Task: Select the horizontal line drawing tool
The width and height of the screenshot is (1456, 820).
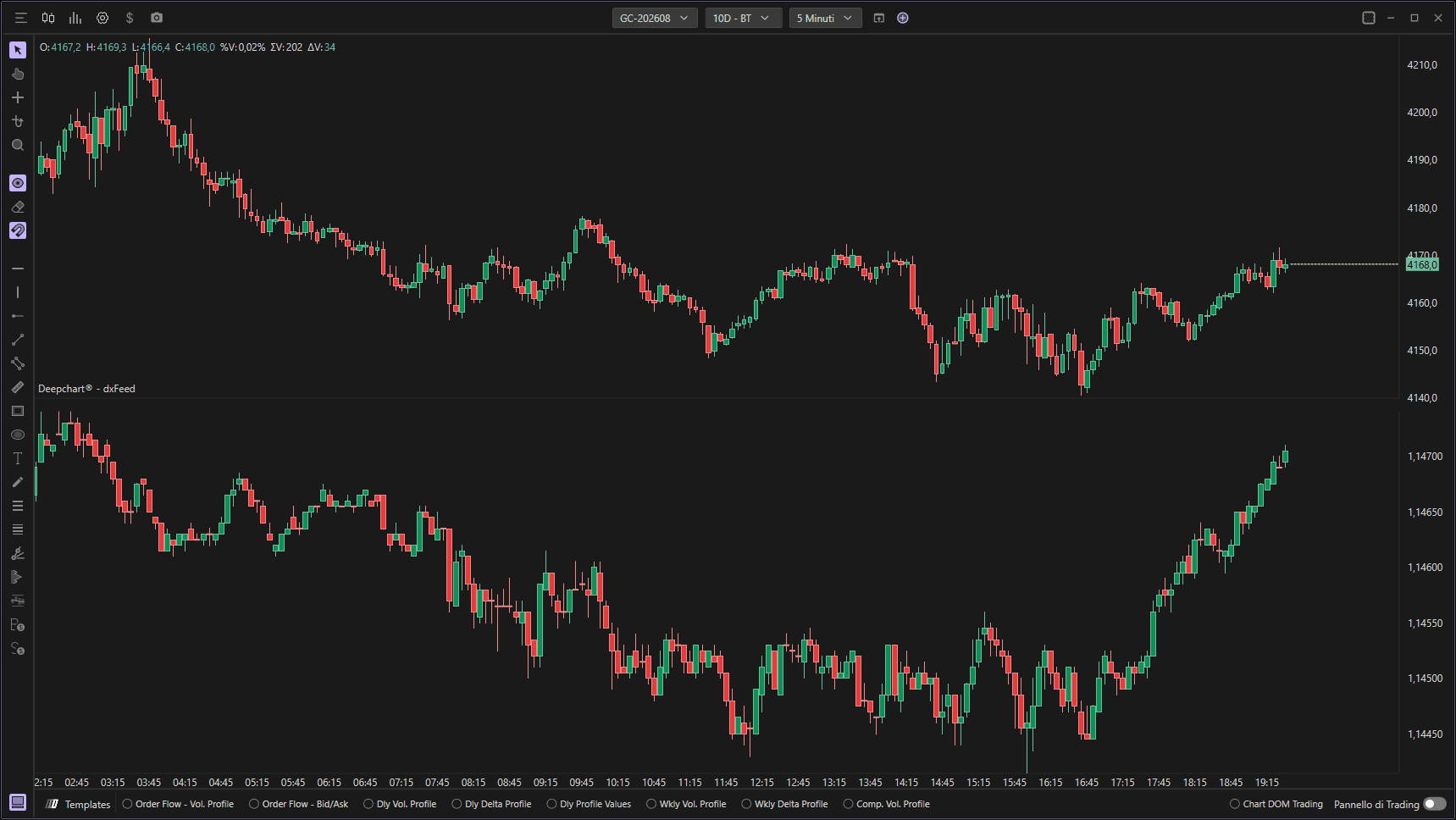Action: pyautogui.click(x=18, y=269)
